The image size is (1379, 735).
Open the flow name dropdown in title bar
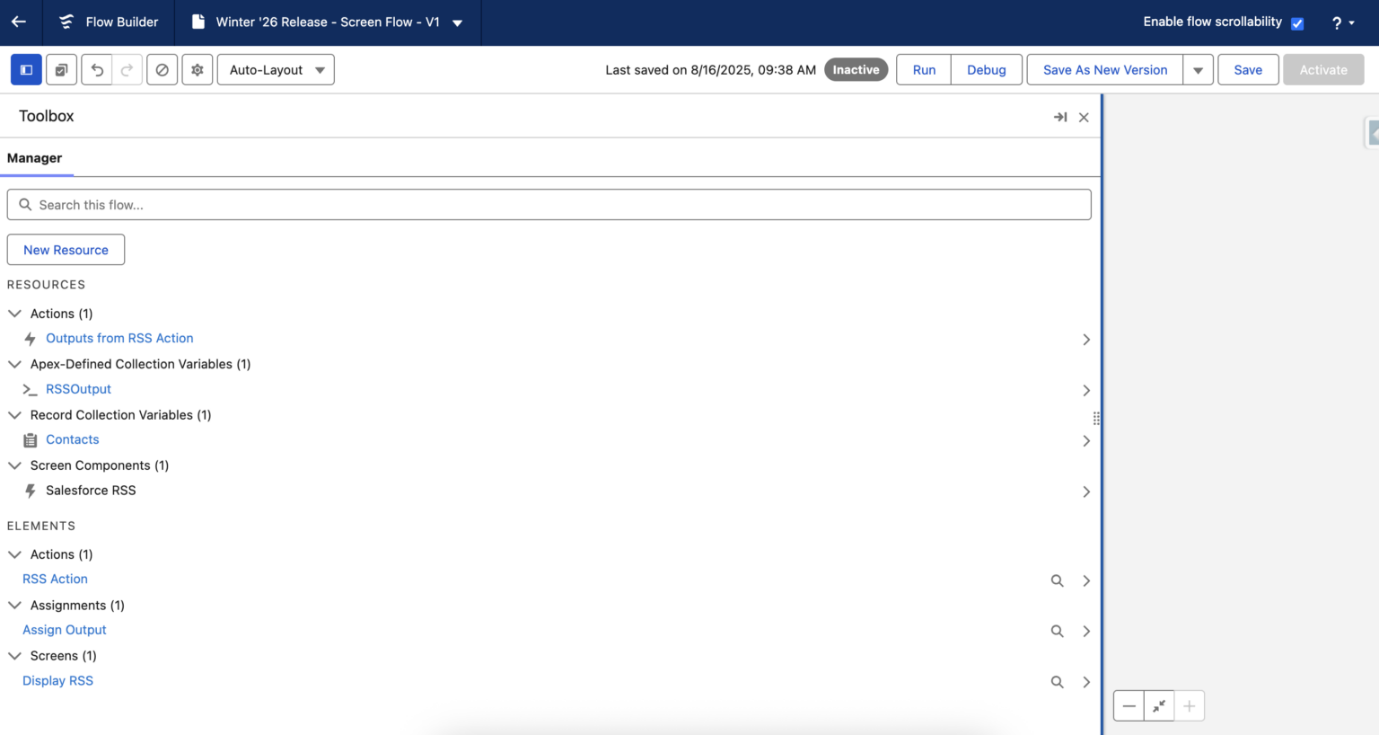click(457, 21)
